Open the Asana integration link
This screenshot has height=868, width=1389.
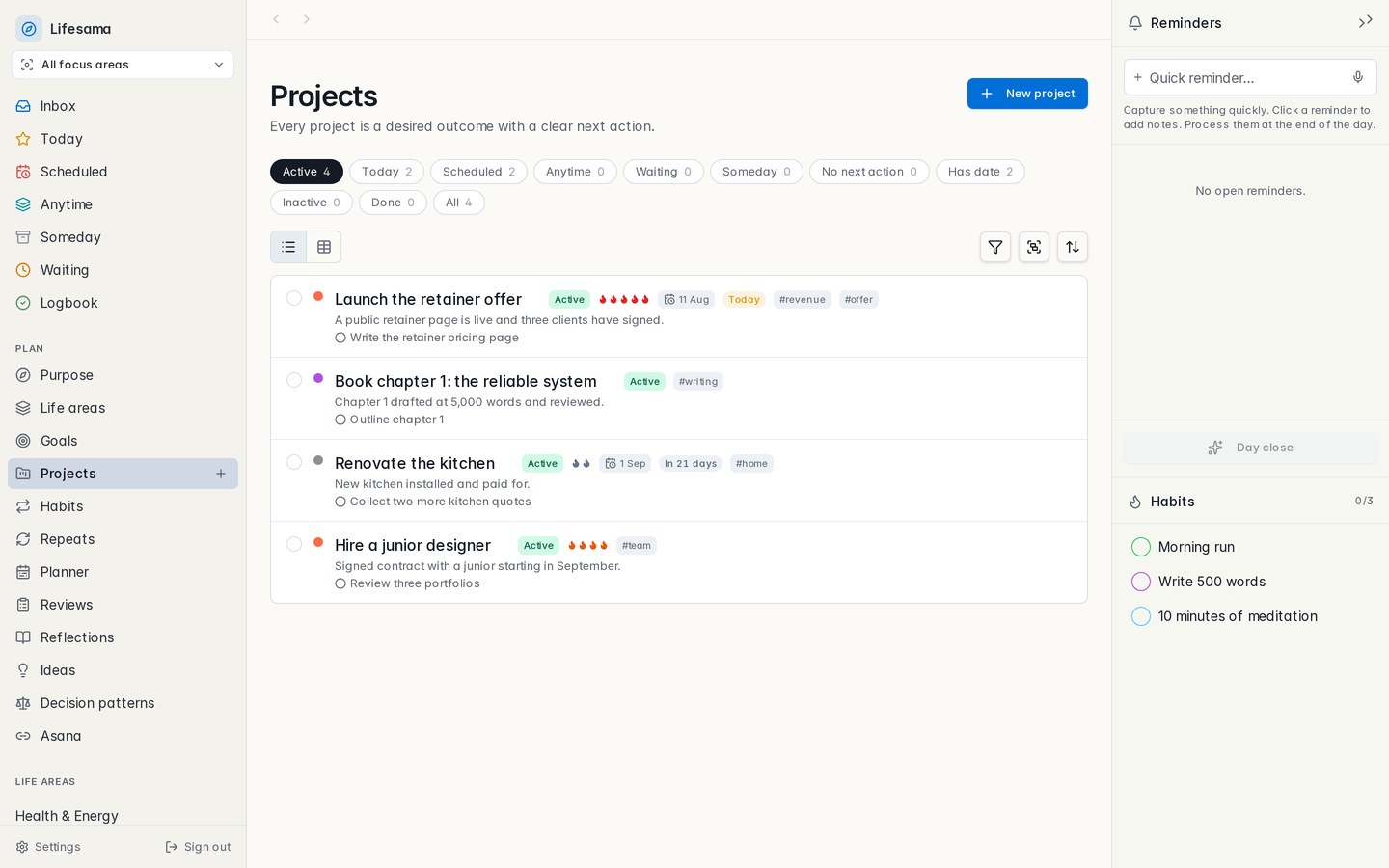[x=123, y=736]
